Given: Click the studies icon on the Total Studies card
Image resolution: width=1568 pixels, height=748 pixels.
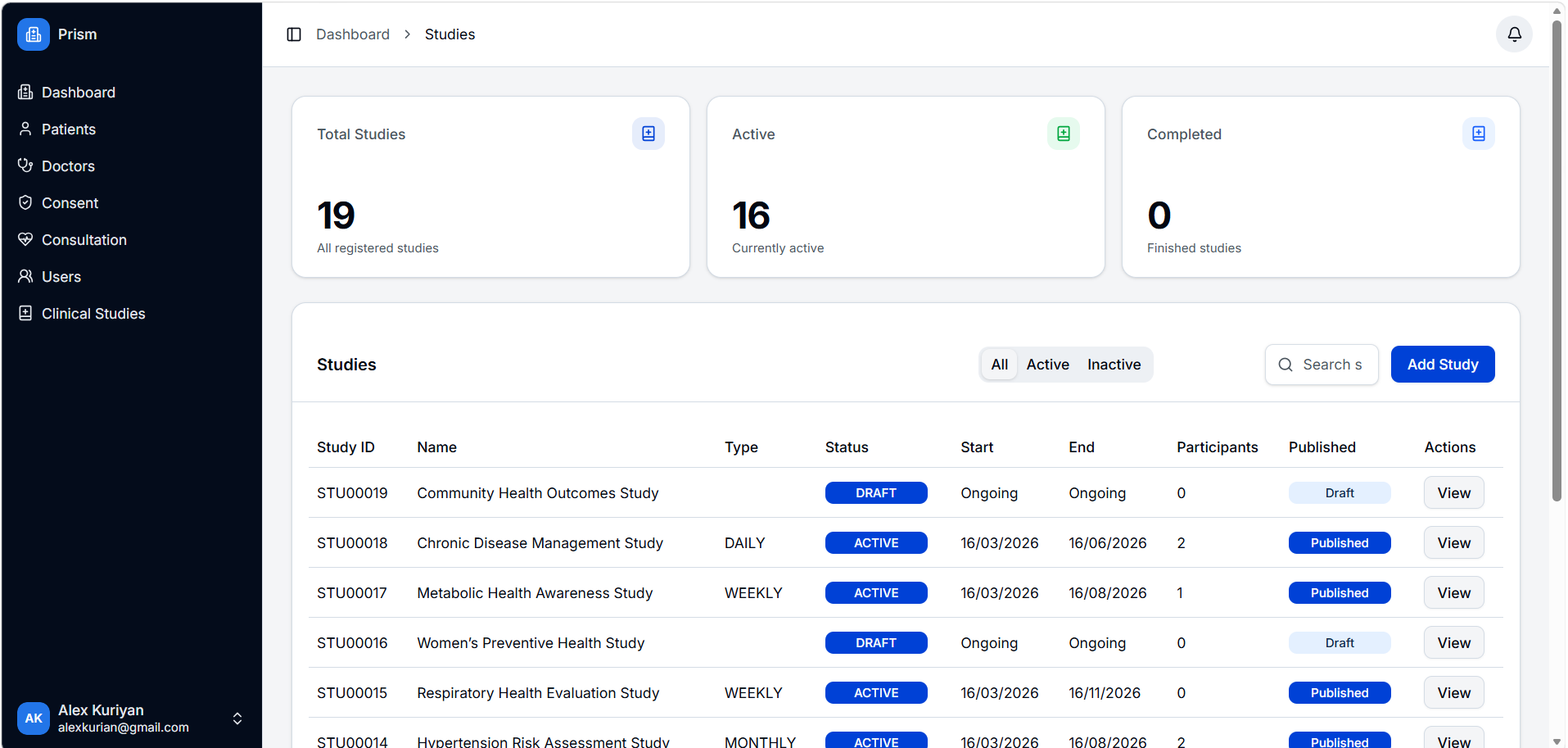Looking at the screenshot, I should click(x=648, y=133).
